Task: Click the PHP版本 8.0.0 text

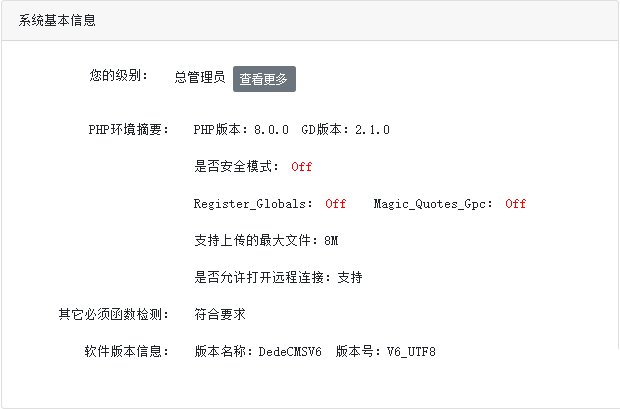Action: click(241, 130)
